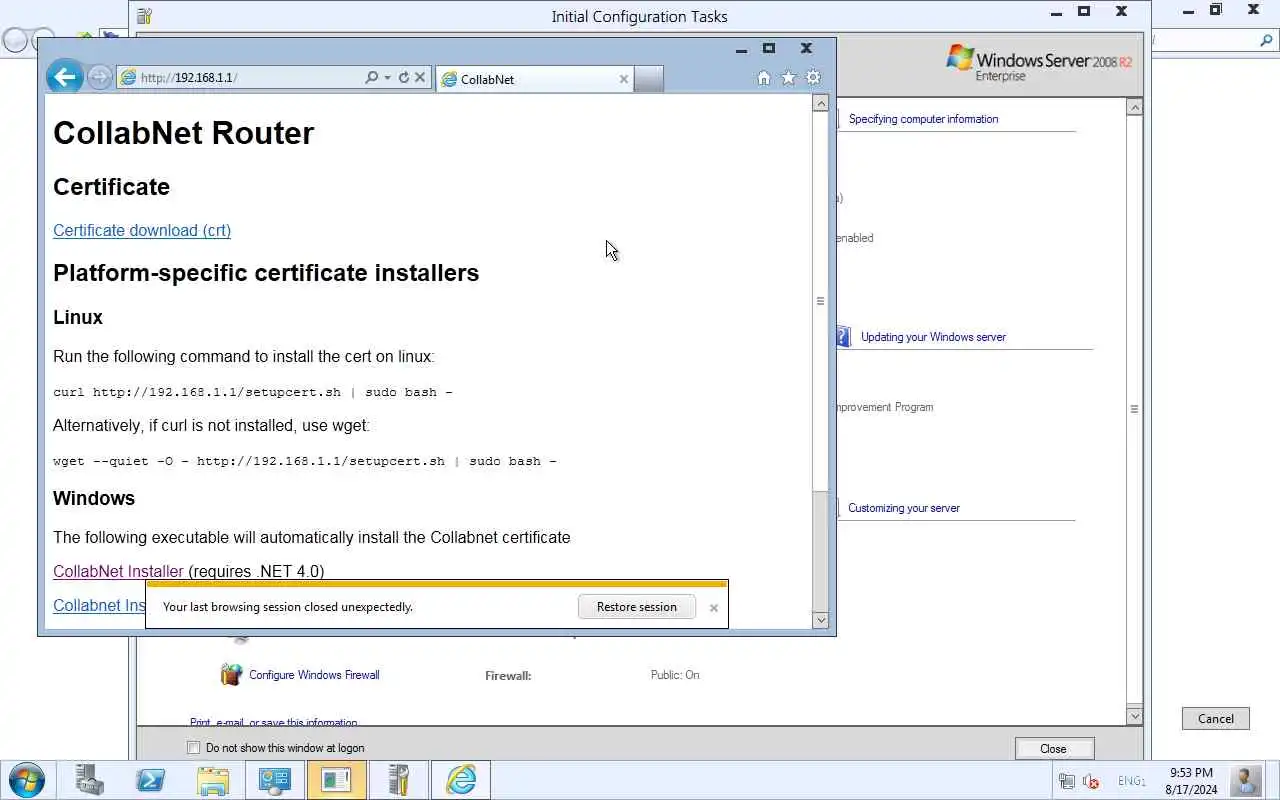Click the IE page scroll down arrow
The image size is (1280, 800).
[821, 620]
